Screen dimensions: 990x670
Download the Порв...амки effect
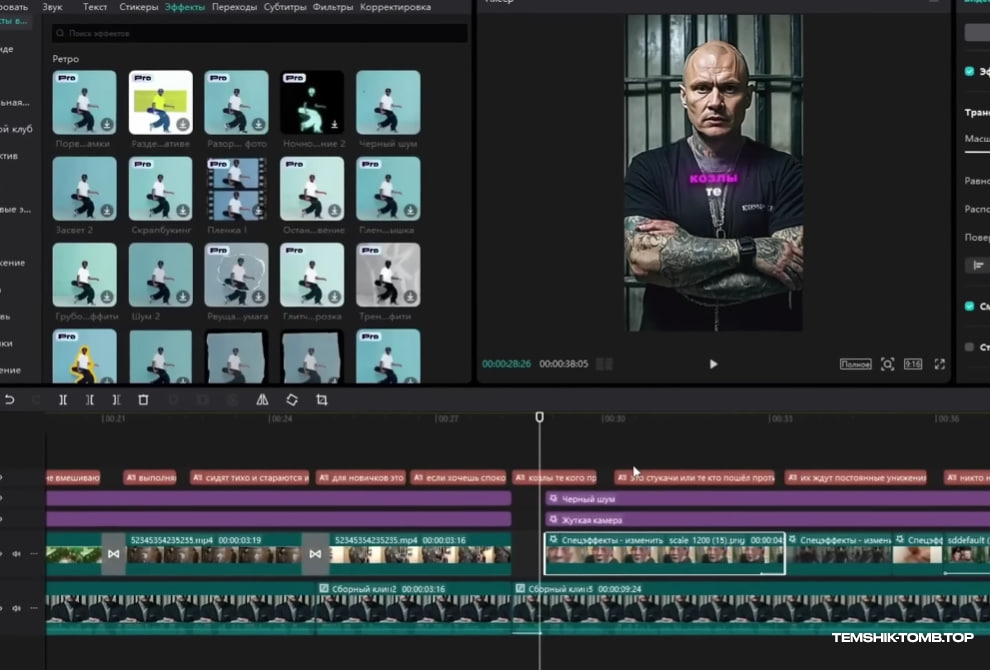(107, 124)
